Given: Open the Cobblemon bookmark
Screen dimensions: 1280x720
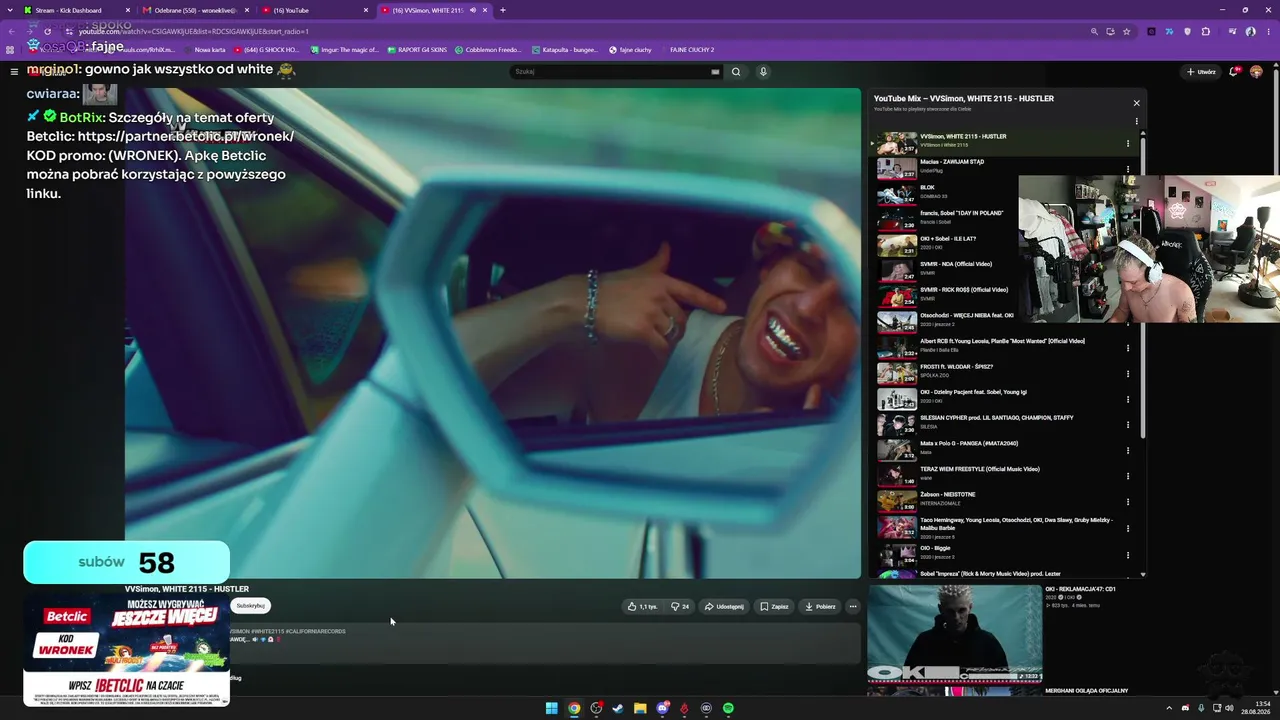Looking at the screenshot, I should (x=488, y=49).
